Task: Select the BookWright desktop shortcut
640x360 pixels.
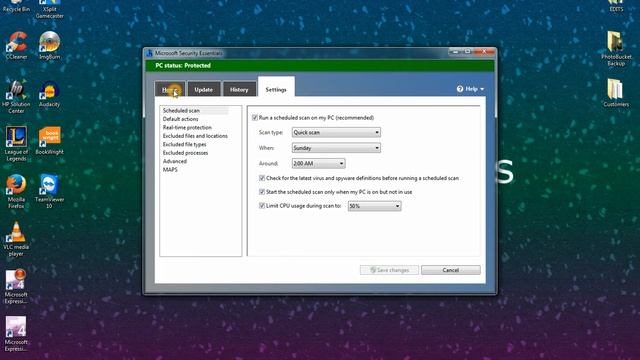Action: (49, 140)
